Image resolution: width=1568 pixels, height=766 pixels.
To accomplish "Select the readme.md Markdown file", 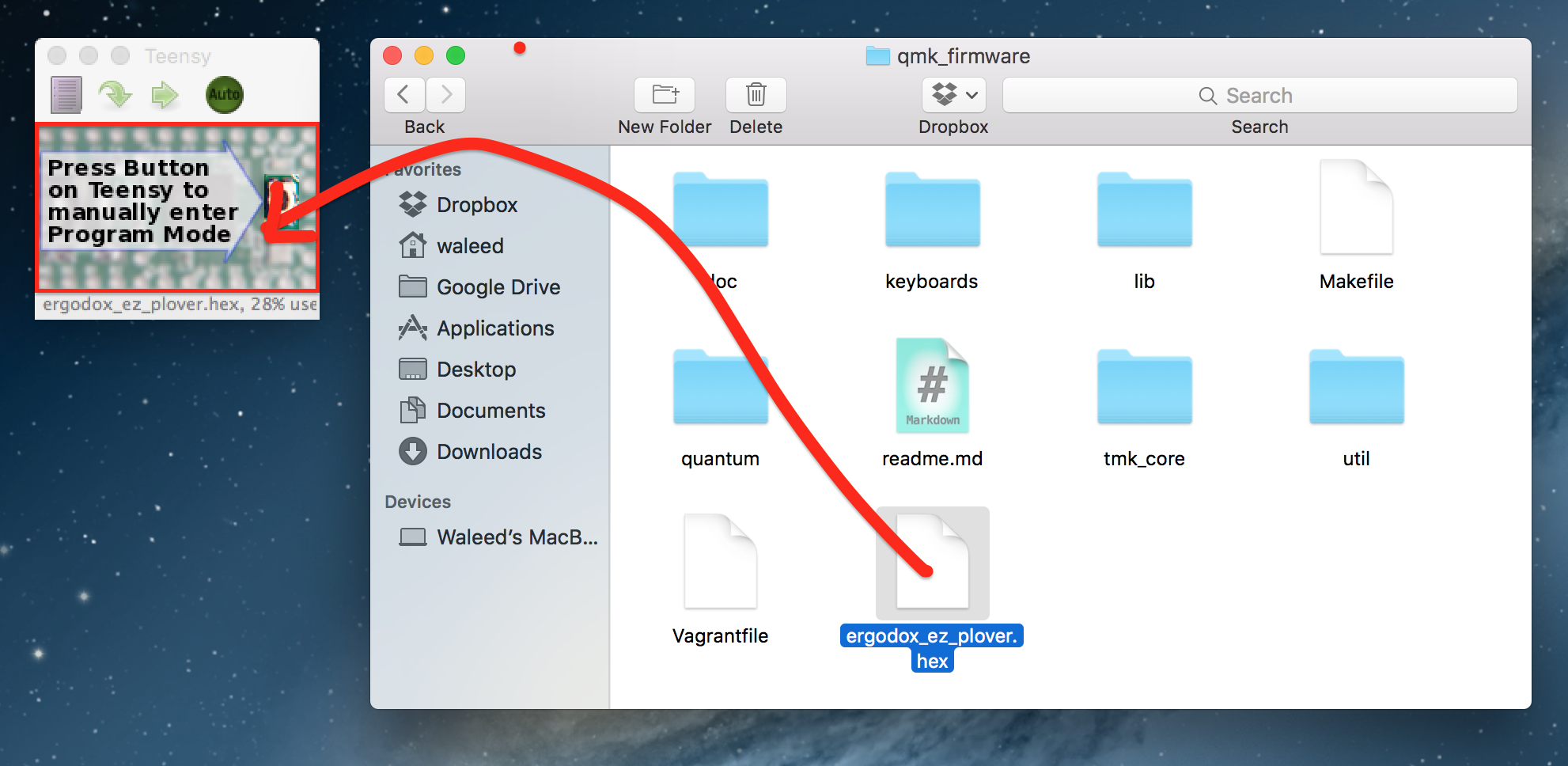I will point(933,385).
